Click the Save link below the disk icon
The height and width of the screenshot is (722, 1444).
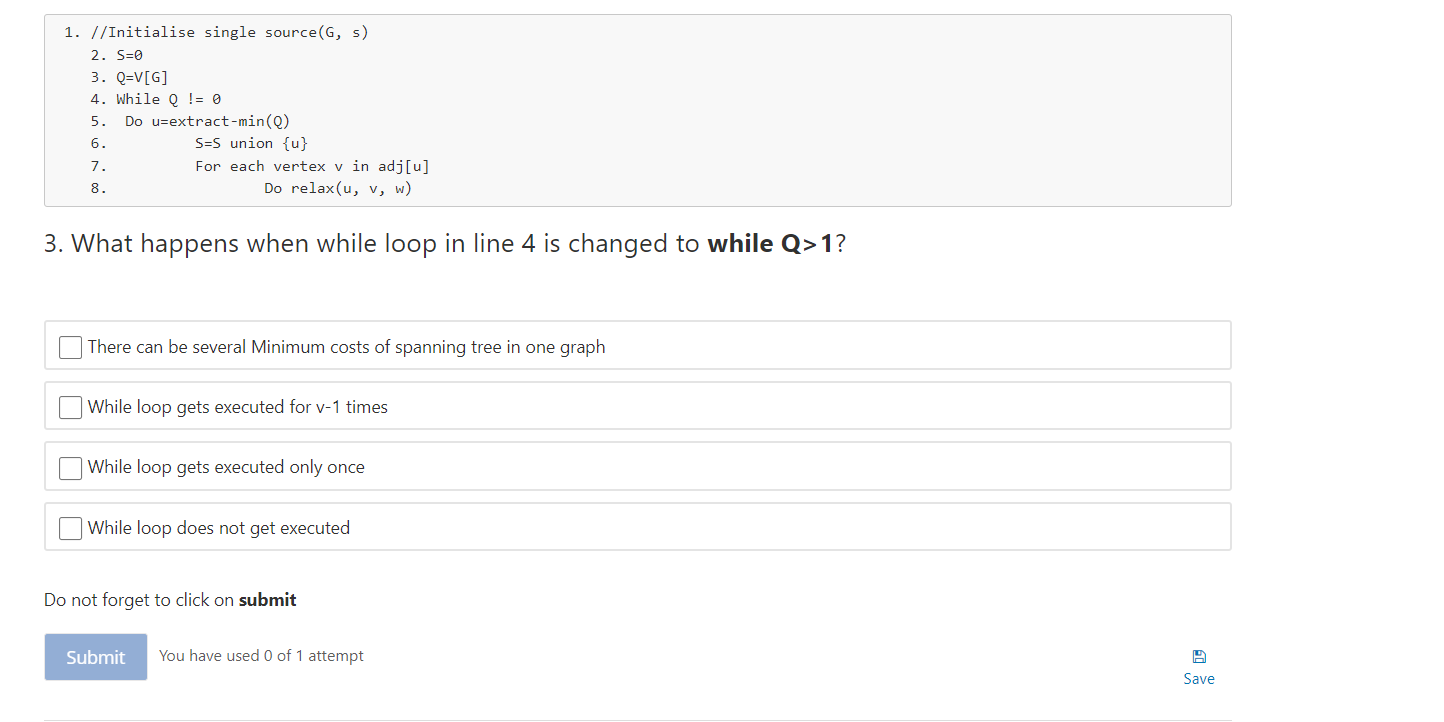coord(1198,678)
